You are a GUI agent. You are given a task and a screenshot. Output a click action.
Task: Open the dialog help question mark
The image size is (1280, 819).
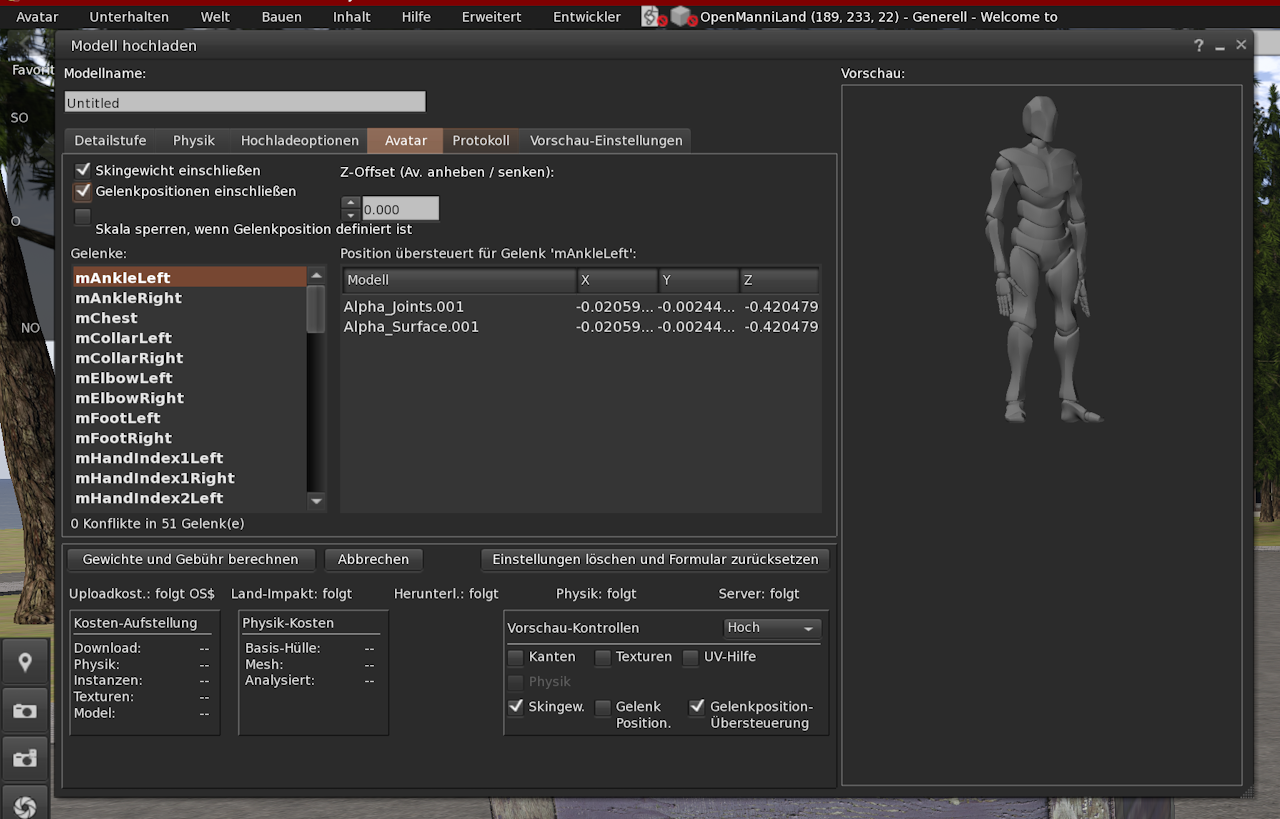pyautogui.click(x=1199, y=46)
